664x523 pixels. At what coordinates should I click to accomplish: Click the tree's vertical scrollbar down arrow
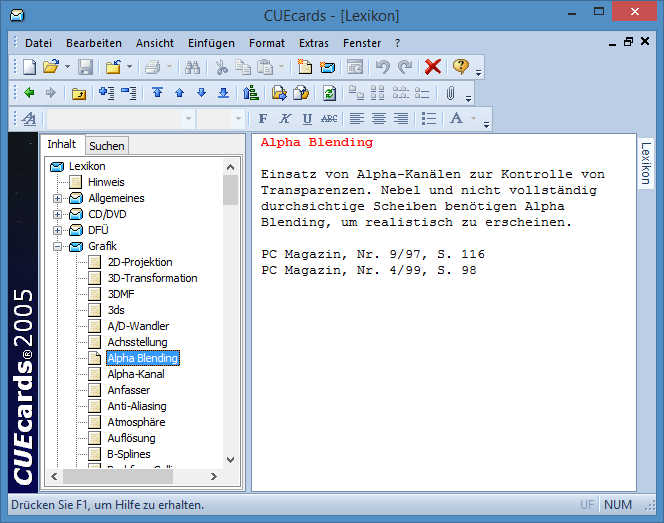click(230, 459)
